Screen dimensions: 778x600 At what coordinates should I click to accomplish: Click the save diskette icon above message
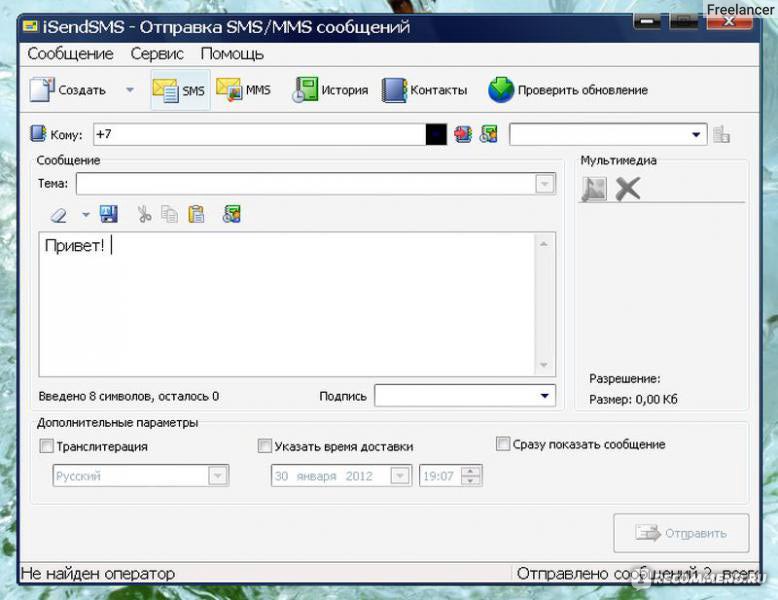tap(109, 214)
